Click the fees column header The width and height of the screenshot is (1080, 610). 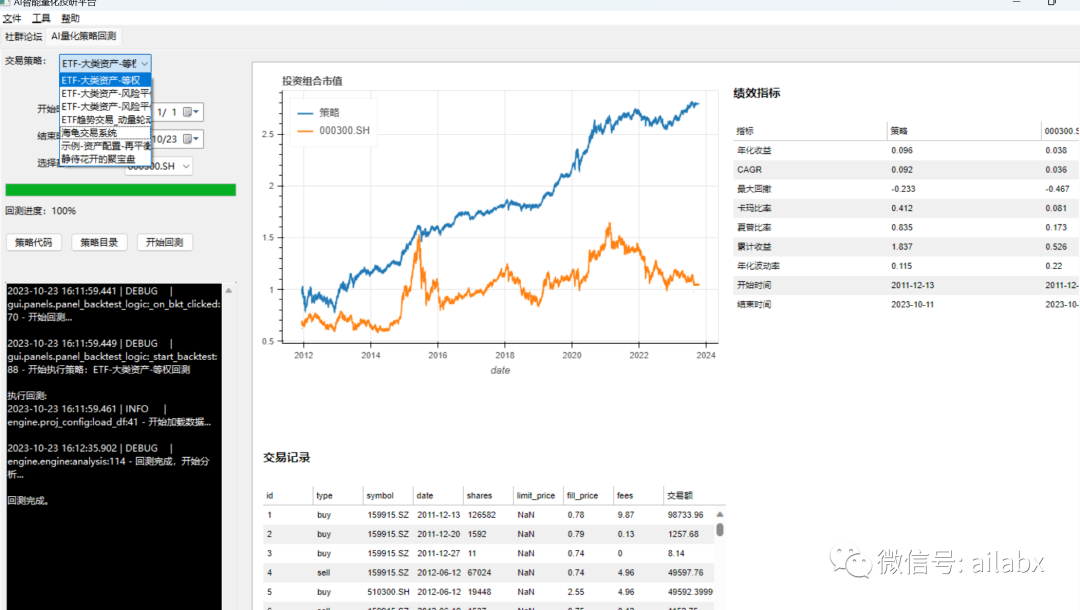tap(638, 495)
